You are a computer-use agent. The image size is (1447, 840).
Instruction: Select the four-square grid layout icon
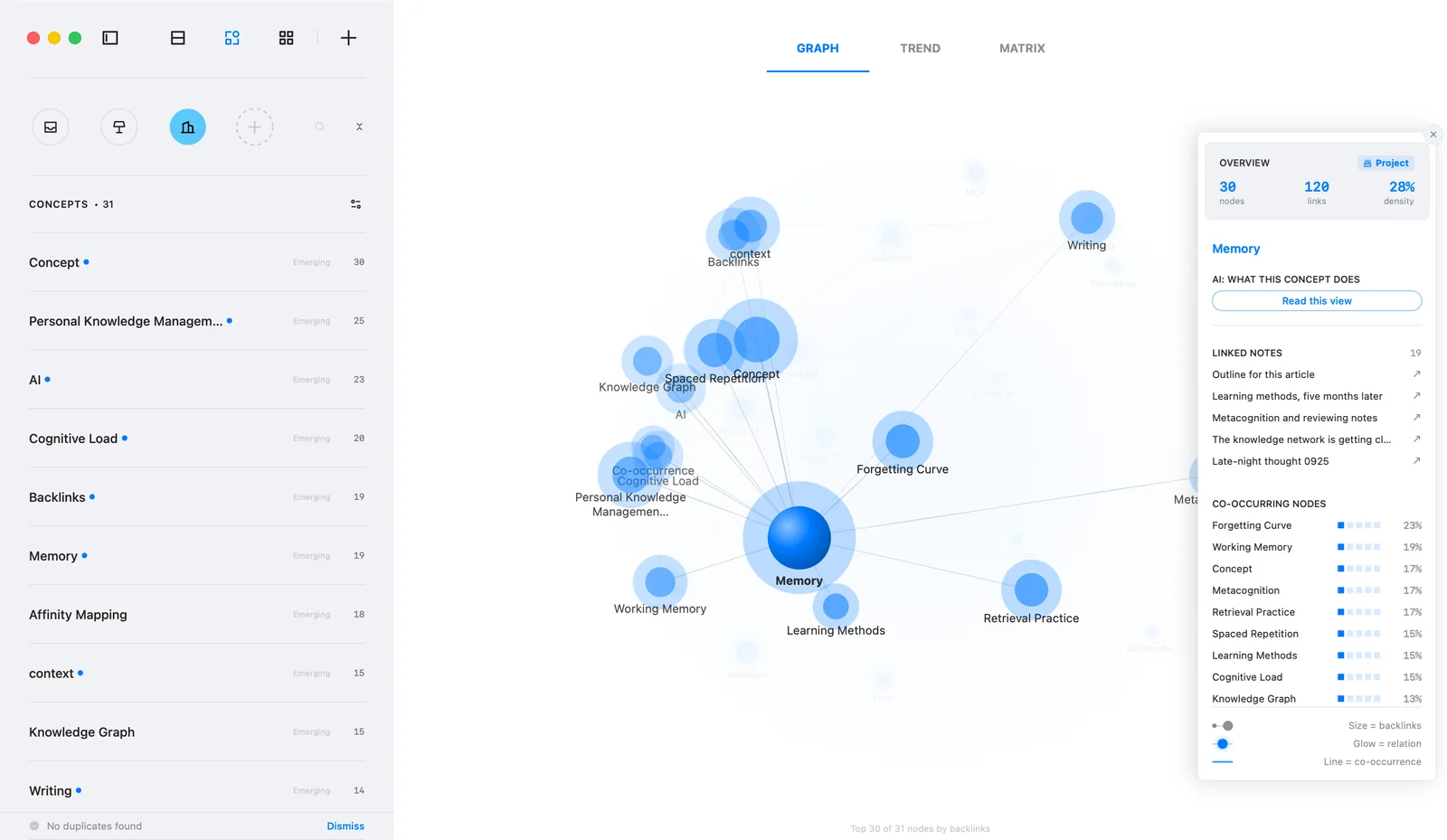click(x=287, y=38)
